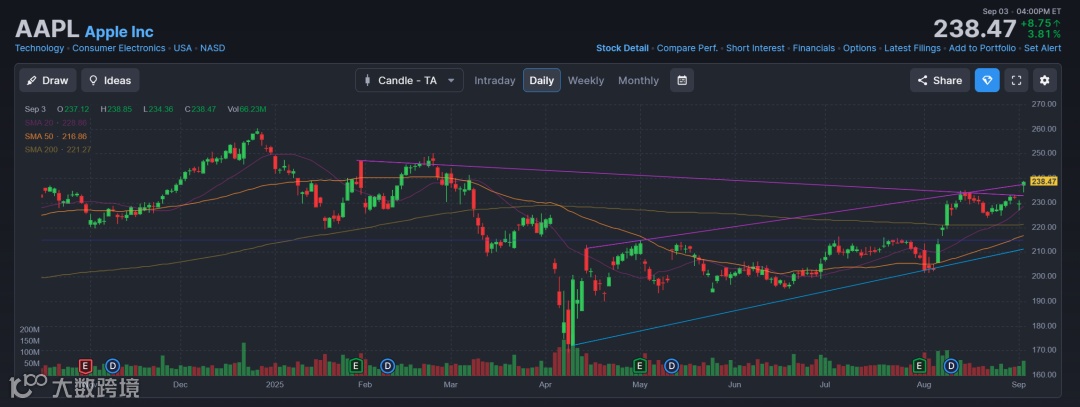The width and height of the screenshot is (1080, 407).
Task: Click the 270.00 price axis label
Action: tap(1044, 104)
